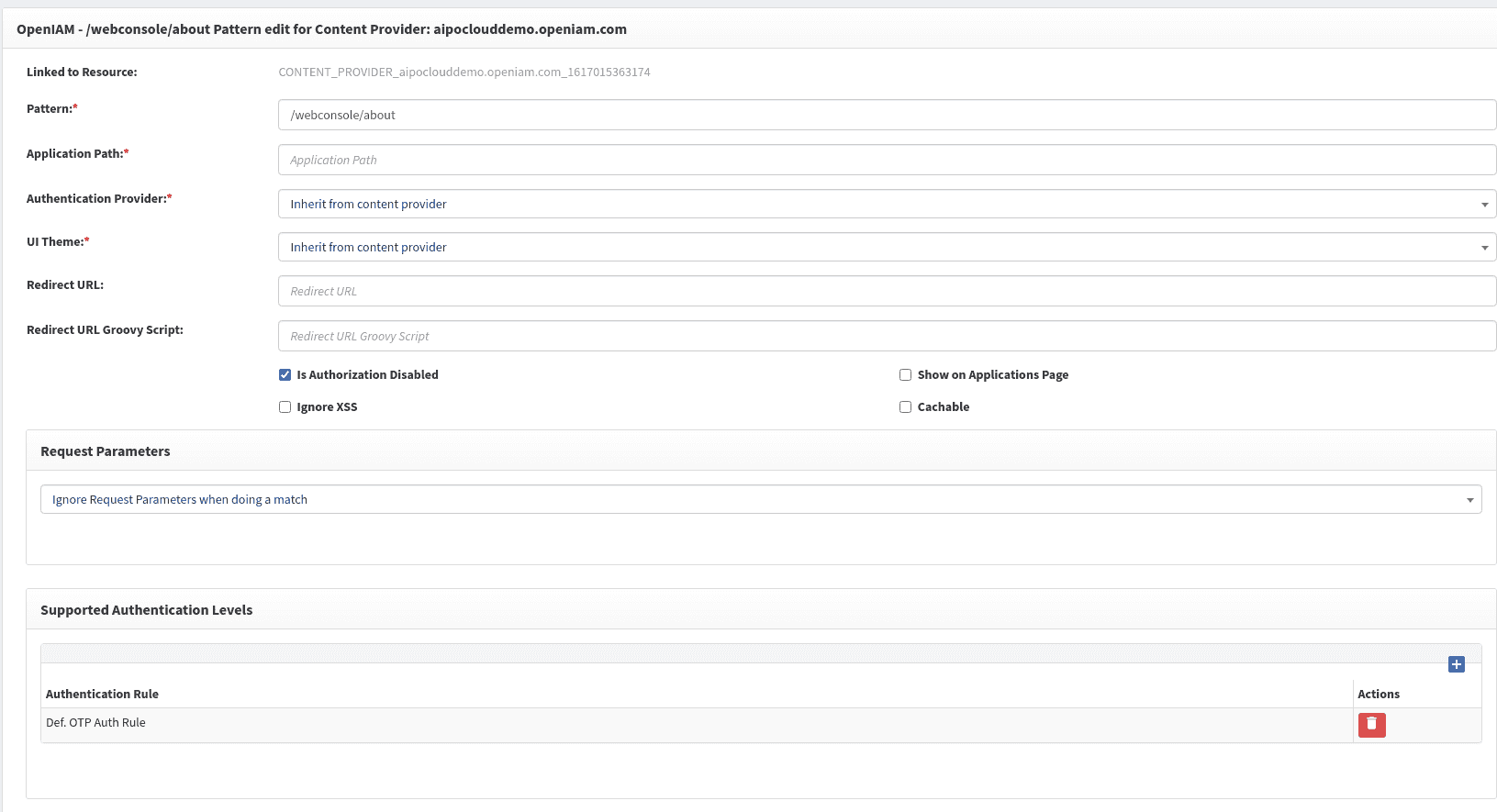1497x812 pixels.
Task: Tick the Show on Applications Page checkbox
Action: coord(905,375)
